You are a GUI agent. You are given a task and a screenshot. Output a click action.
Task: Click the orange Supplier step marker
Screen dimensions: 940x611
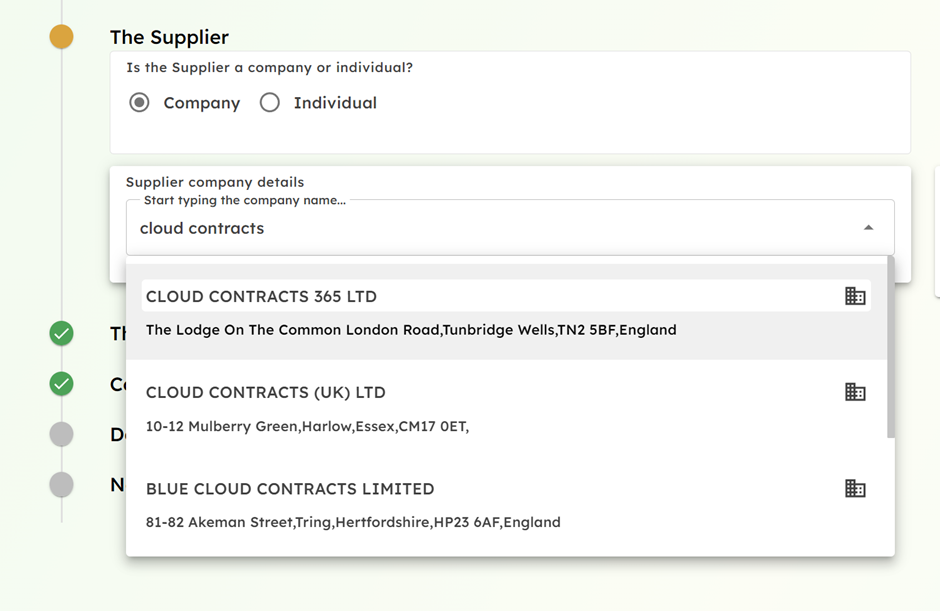click(61, 37)
